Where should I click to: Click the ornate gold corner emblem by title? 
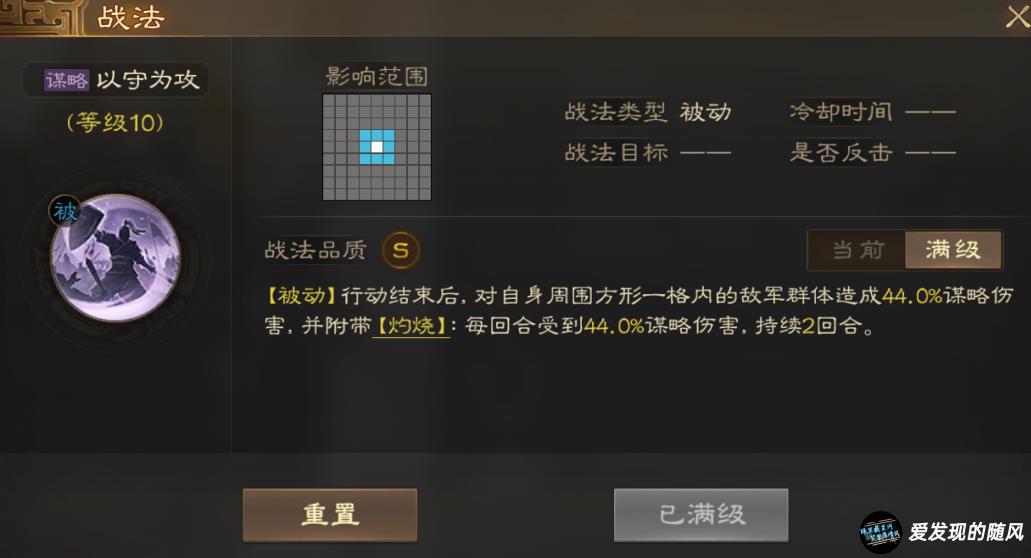pos(39,17)
